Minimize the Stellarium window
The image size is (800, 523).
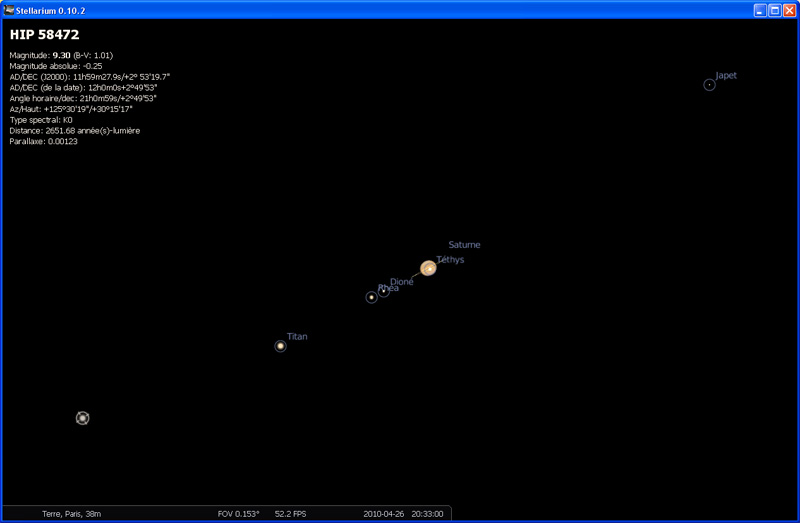pos(760,10)
